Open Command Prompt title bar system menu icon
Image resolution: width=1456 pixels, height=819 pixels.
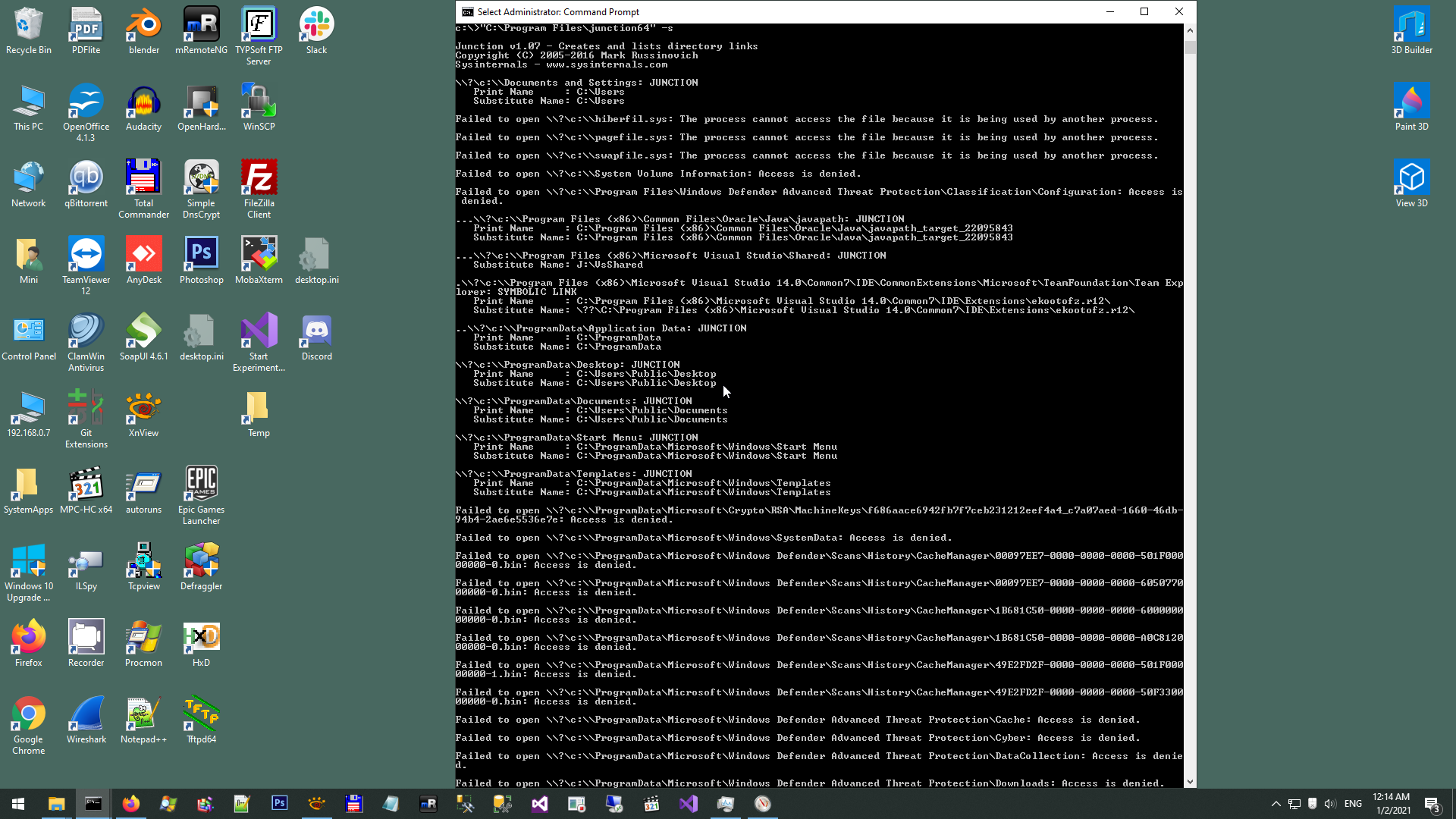coord(468,11)
